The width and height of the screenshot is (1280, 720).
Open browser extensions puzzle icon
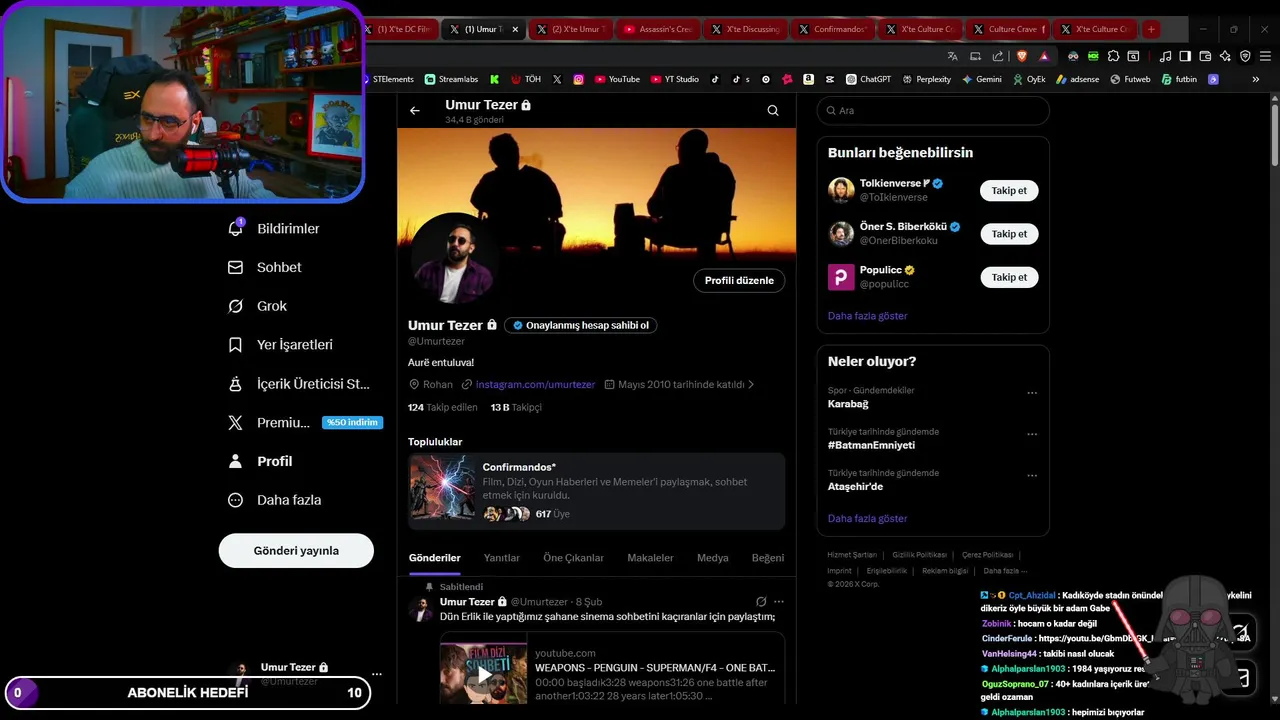point(1113,56)
